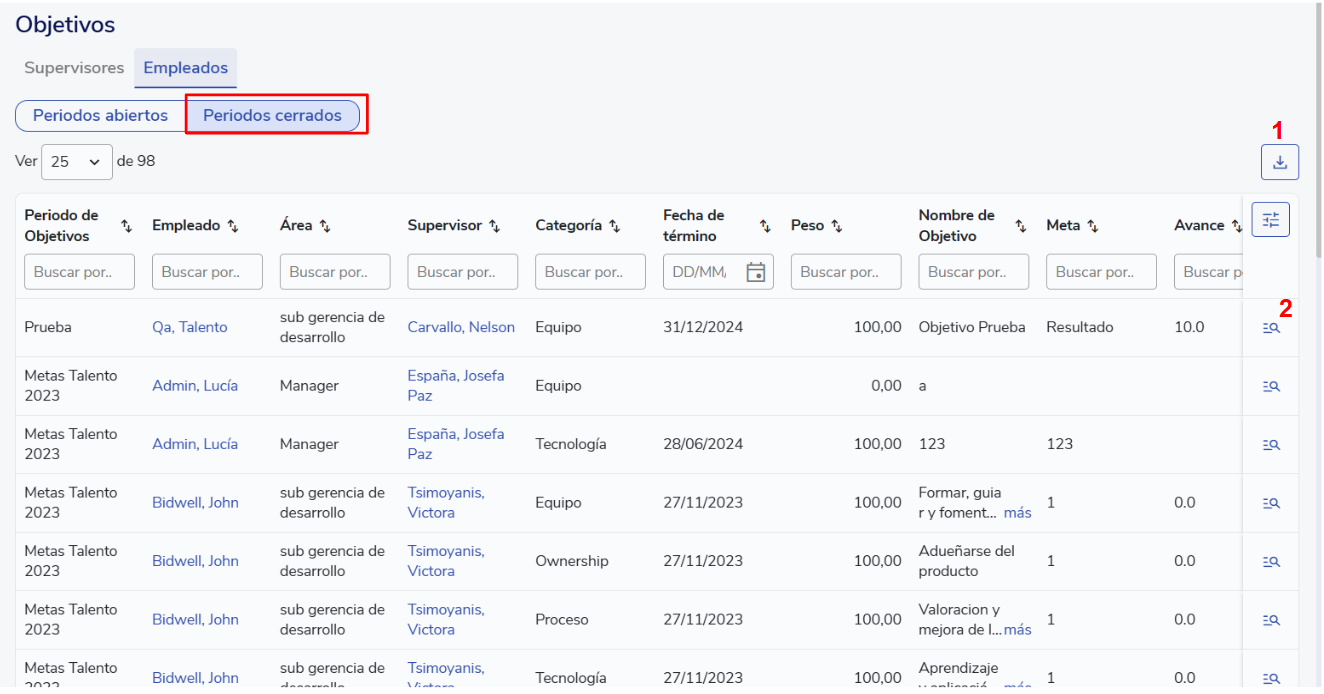Open supervisor link Carvallo, Nelson
The image size is (1324, 694).
tap(461, 327)
